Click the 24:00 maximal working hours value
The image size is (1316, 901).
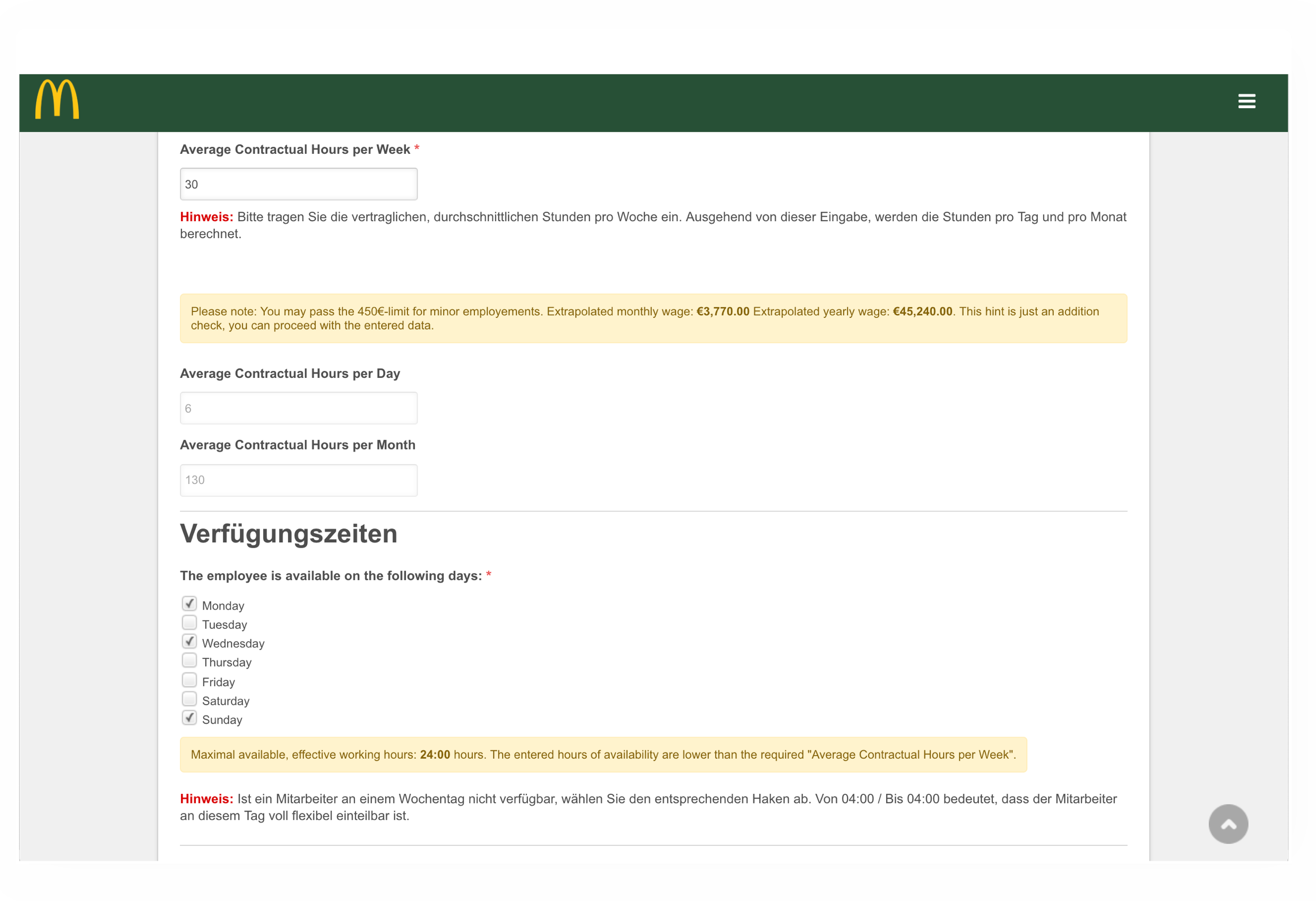tap(435, 755)
